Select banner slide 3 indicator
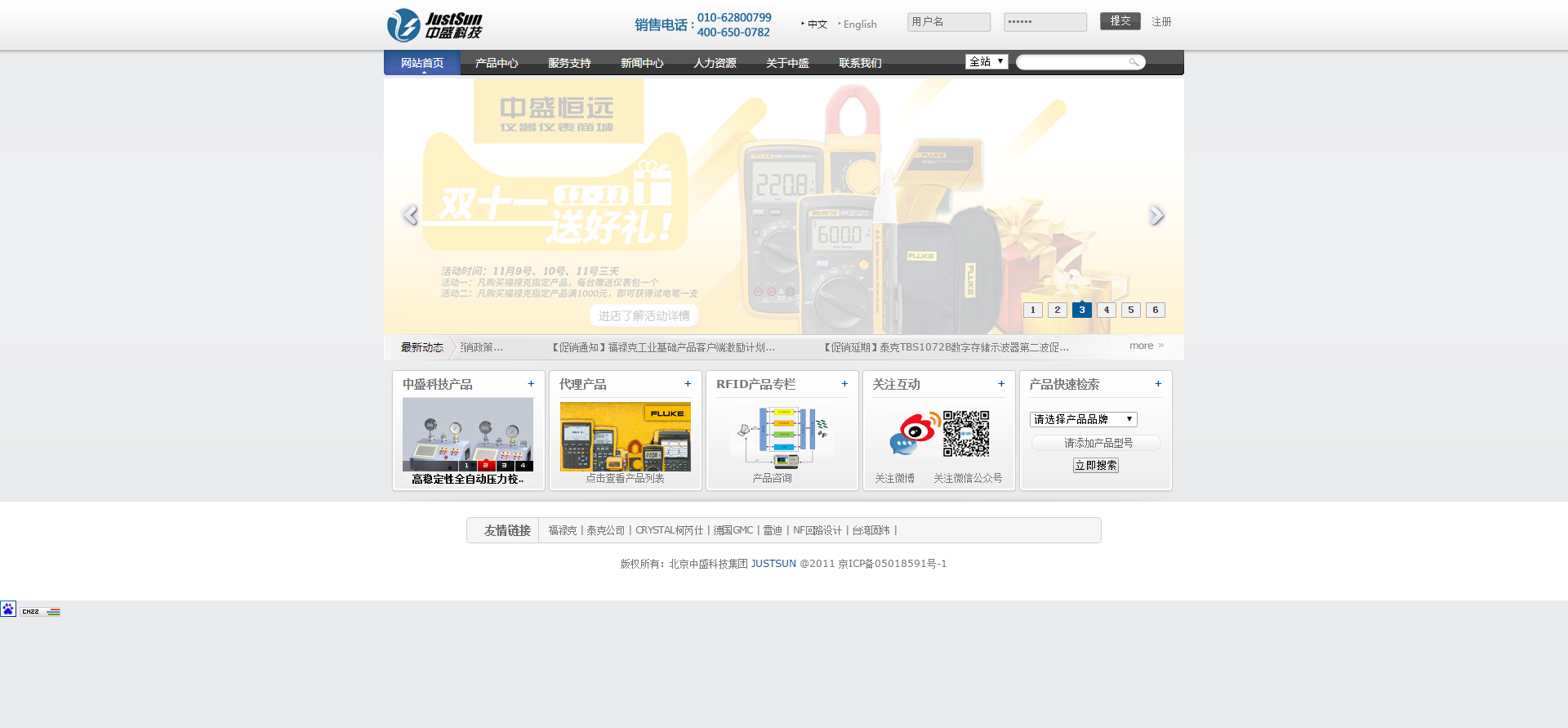The width and height of the screenshot is (1568, 728). pos(1082,310)
